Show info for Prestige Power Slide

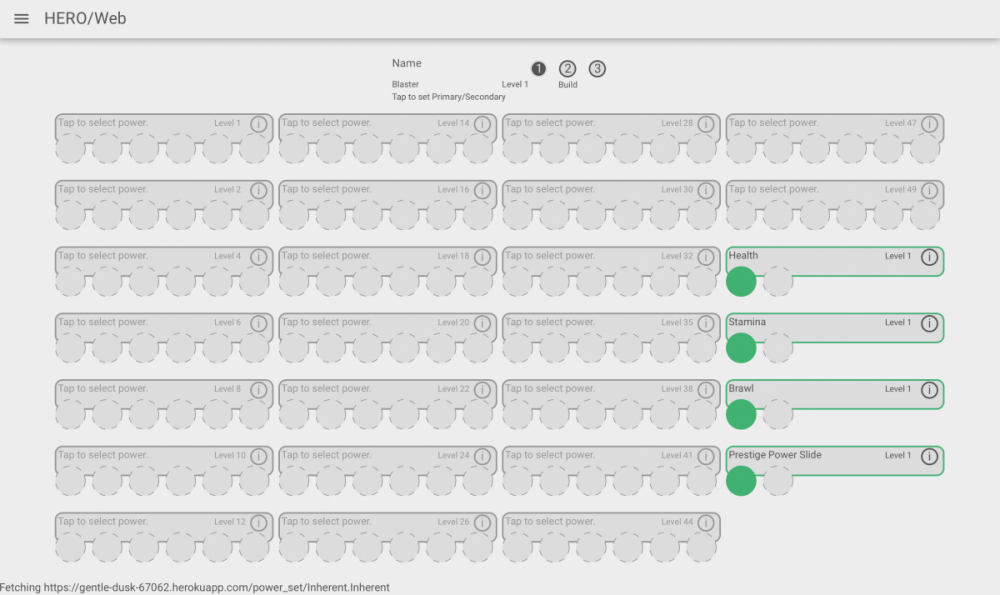click(x=929, y=457)
